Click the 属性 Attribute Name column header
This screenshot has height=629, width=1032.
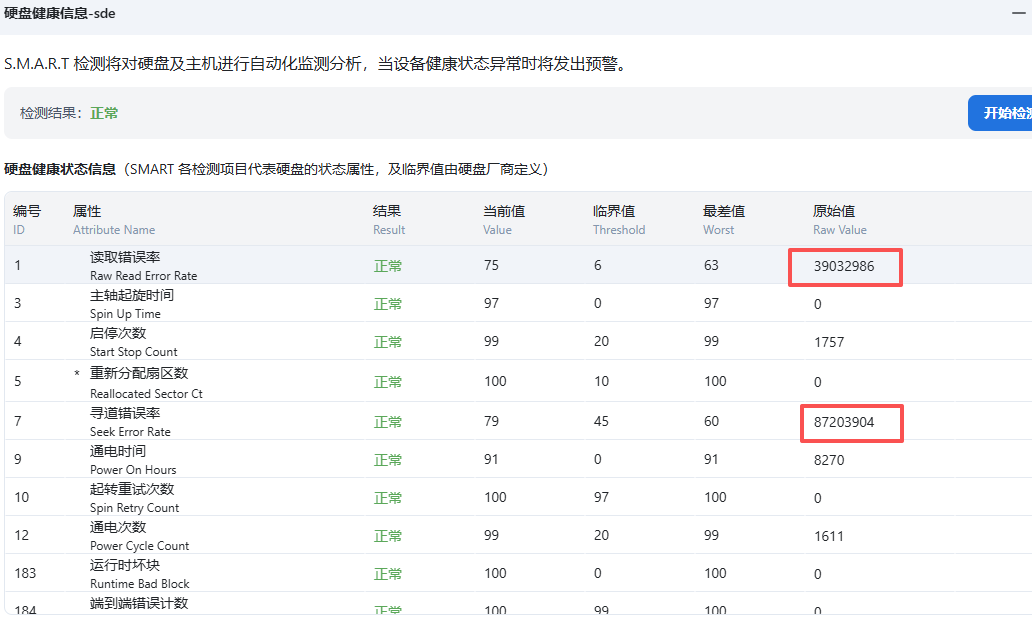(x=113, y=220)
